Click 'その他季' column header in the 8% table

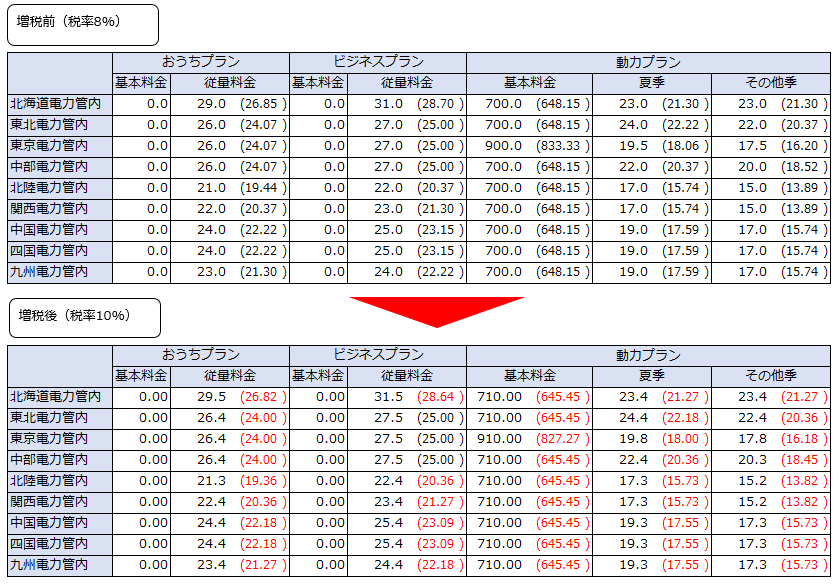tap(771, 83)
